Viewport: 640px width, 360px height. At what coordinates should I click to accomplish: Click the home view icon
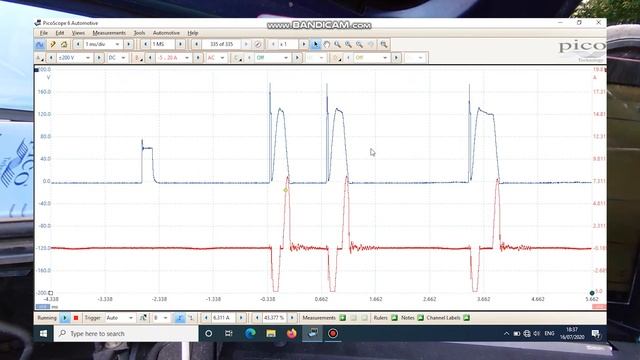pos(64,44)
